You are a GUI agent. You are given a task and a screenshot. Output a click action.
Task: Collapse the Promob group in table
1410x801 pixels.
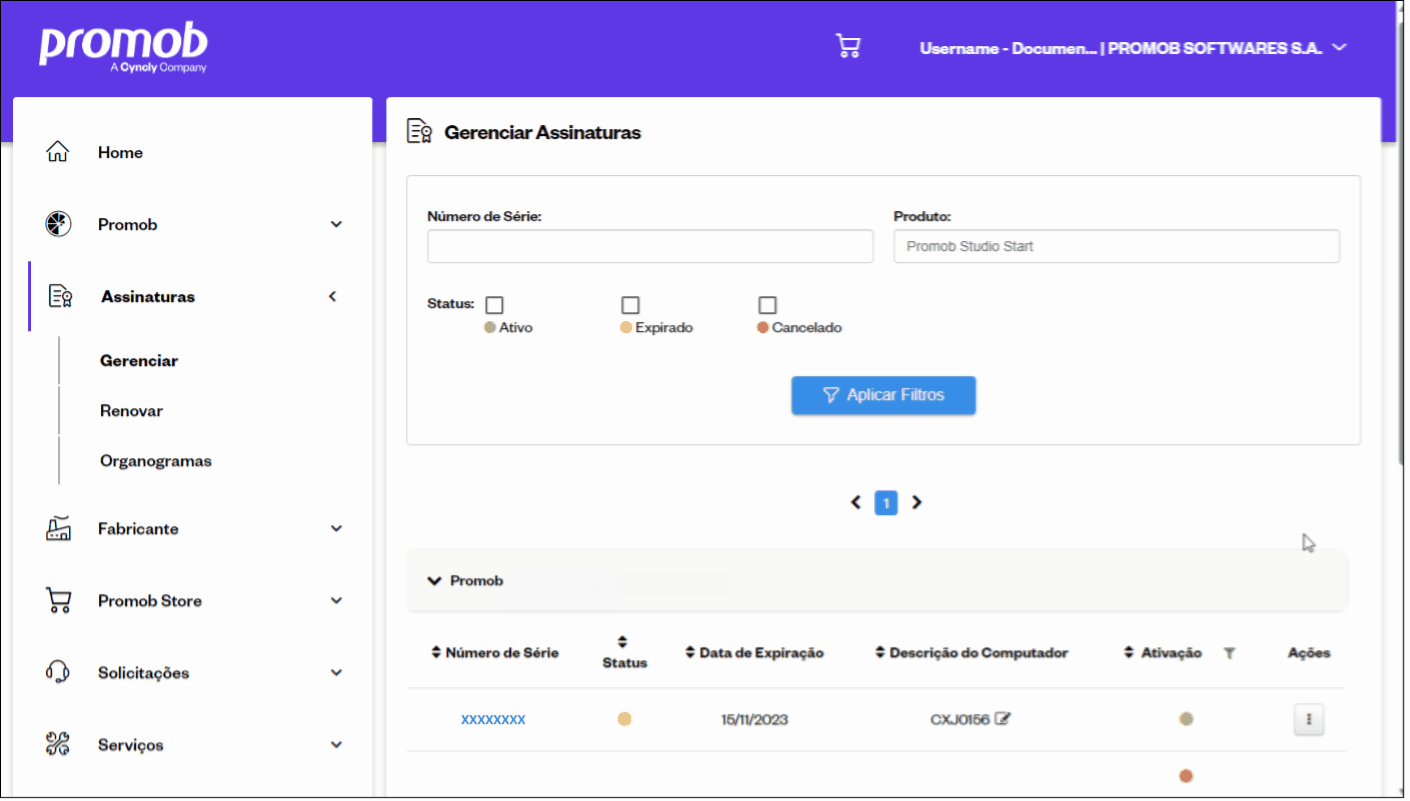coord(434,581)
